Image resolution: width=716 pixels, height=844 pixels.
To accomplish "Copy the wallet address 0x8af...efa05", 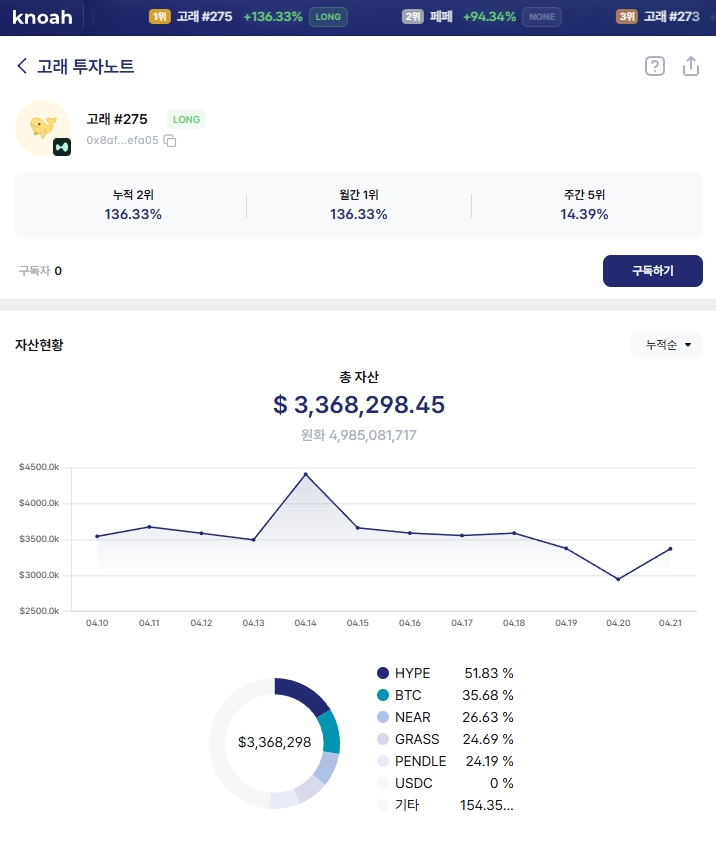I will [x=170, y=141].
